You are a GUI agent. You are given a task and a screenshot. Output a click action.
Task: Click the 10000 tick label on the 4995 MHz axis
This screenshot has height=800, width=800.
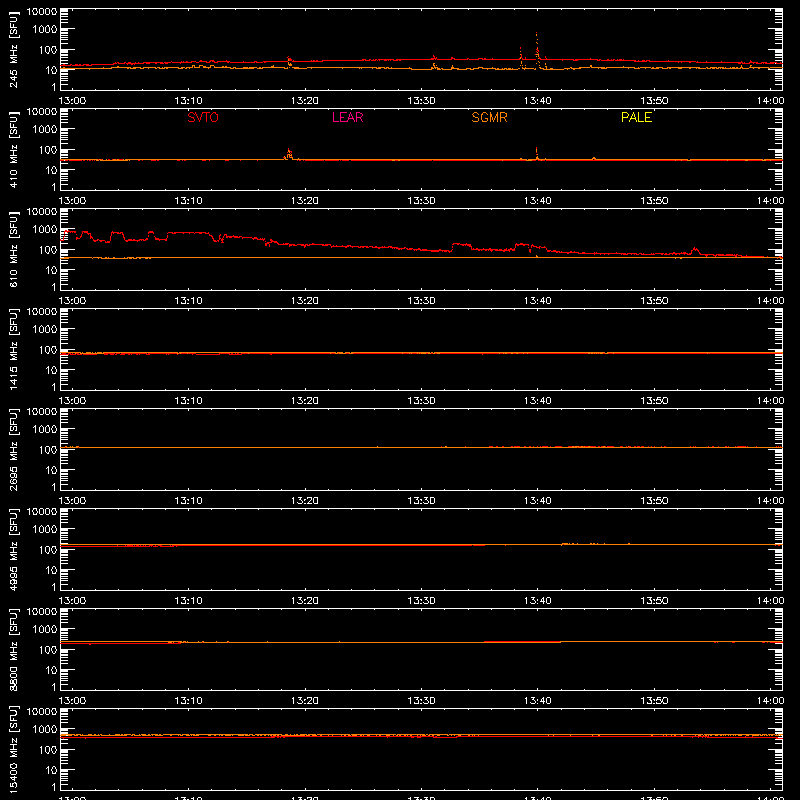42,512
